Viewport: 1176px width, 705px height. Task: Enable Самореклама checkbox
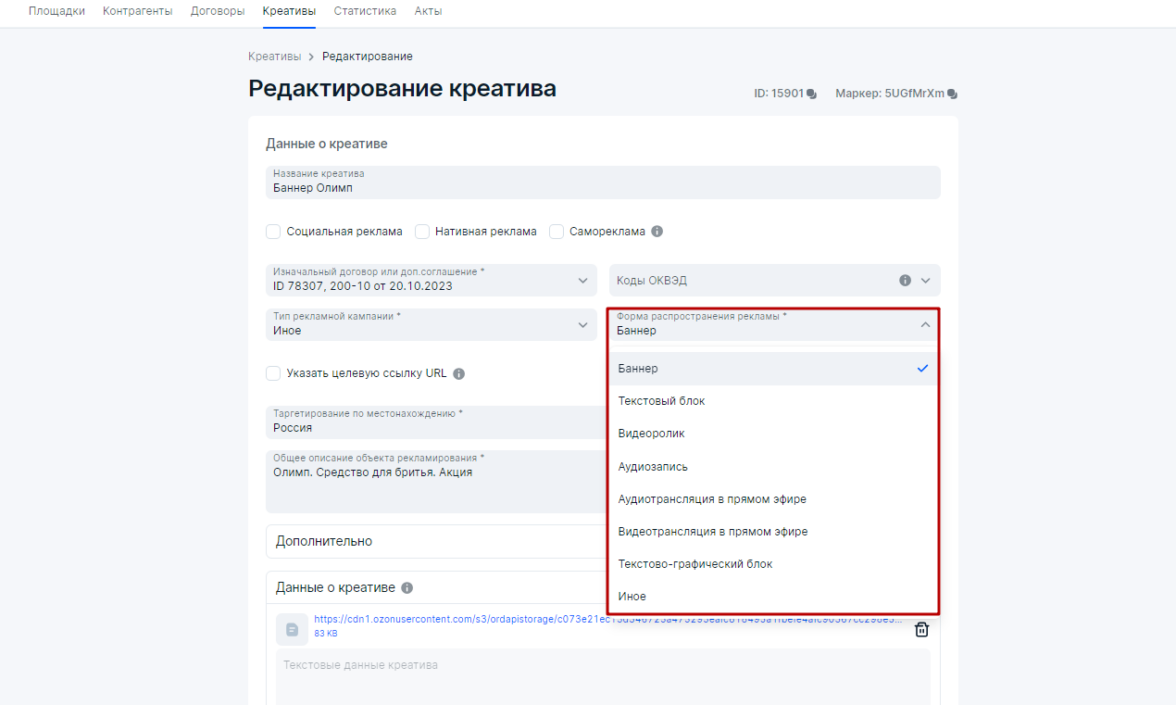556,232
